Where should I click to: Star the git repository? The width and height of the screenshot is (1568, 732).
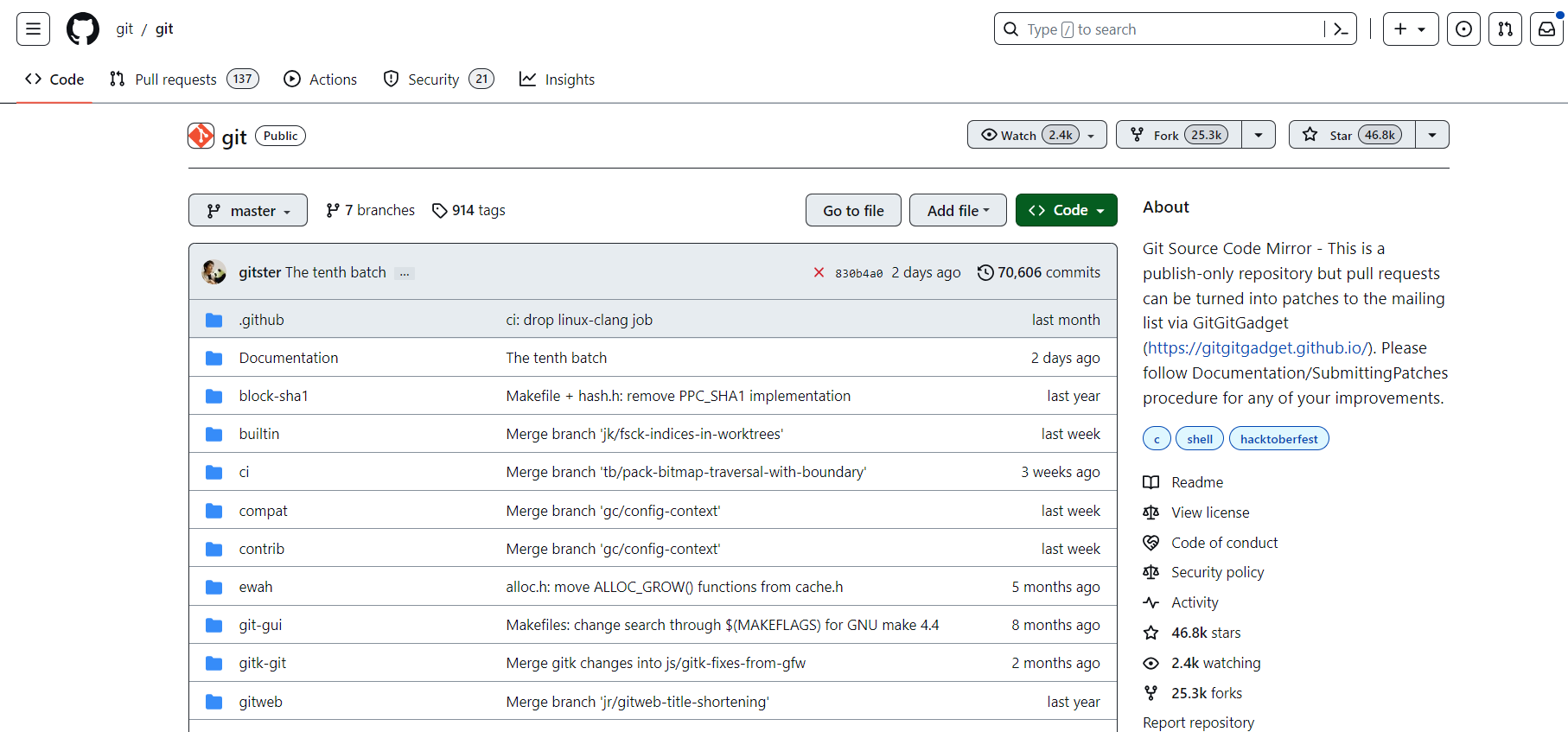pyautogui.click(x=1353, y=135)
